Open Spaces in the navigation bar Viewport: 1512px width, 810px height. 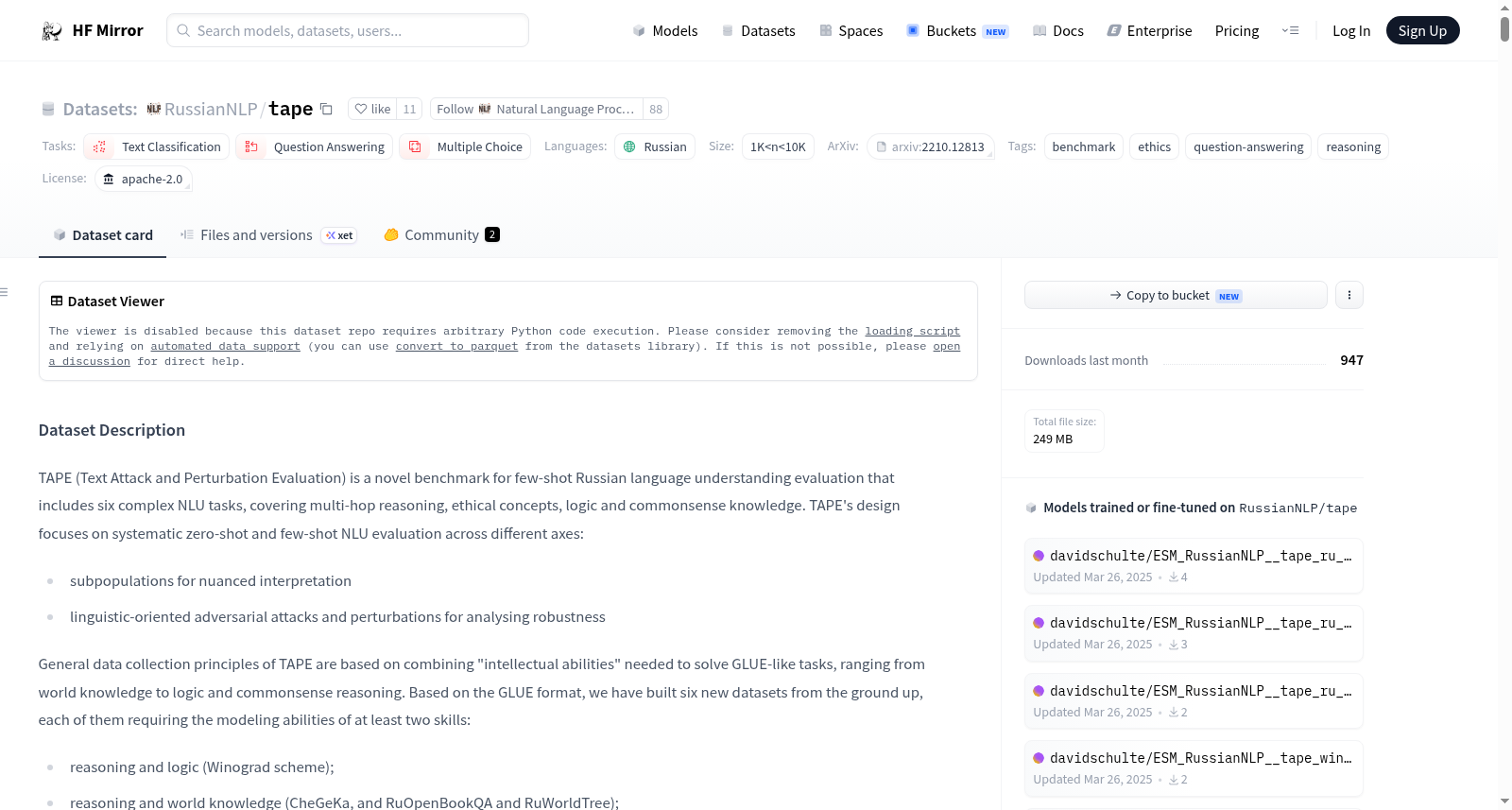850,31
